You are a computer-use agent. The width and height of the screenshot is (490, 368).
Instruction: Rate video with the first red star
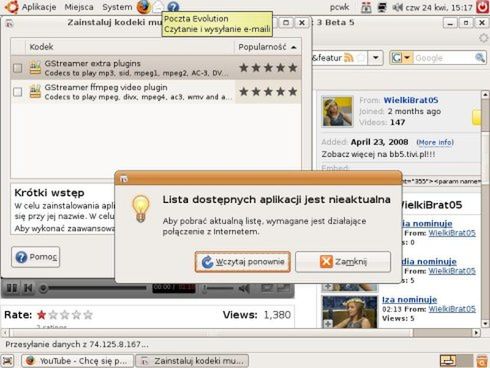pos(41,315)
